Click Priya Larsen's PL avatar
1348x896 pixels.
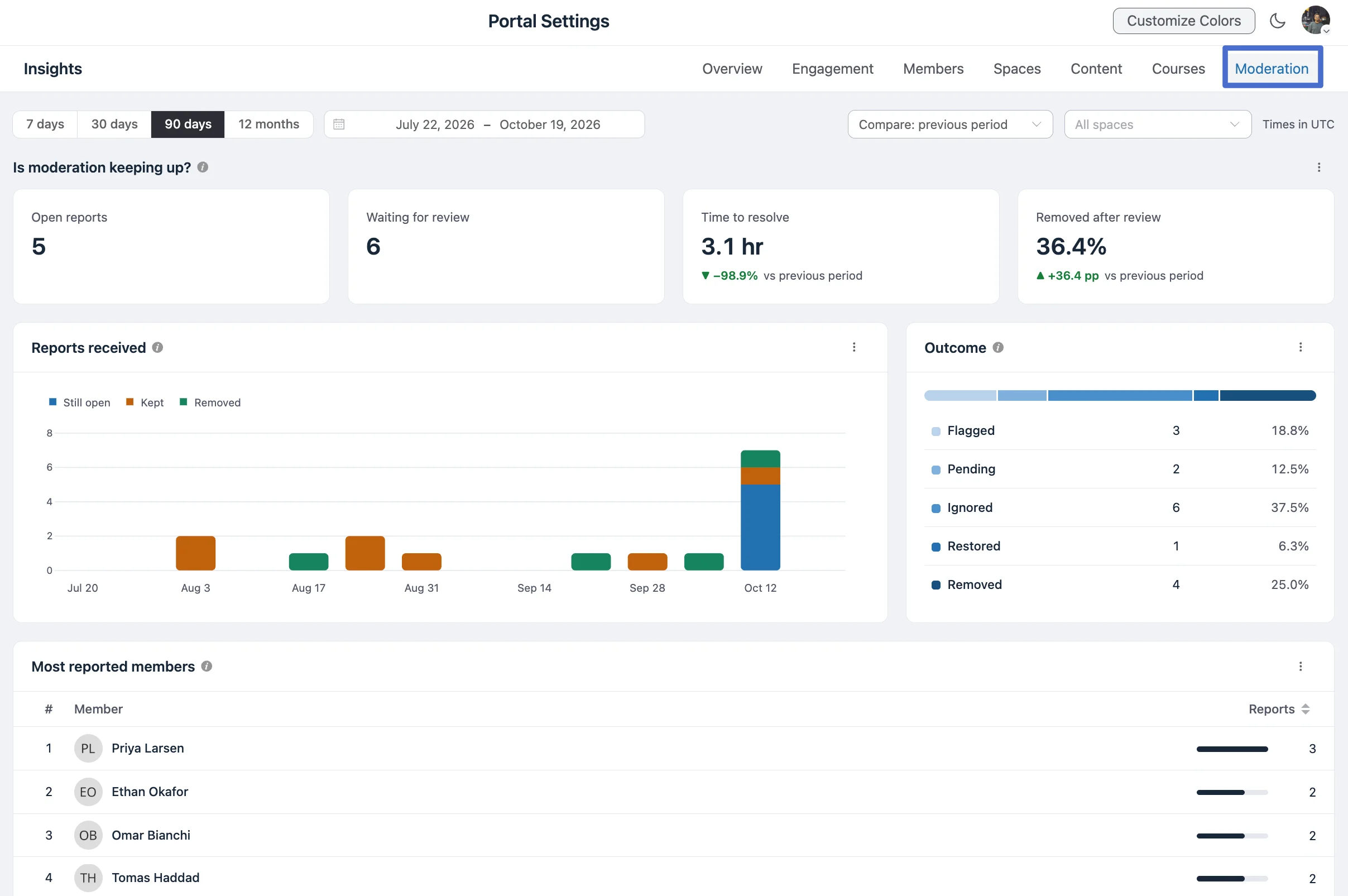[x=88, y=749]
